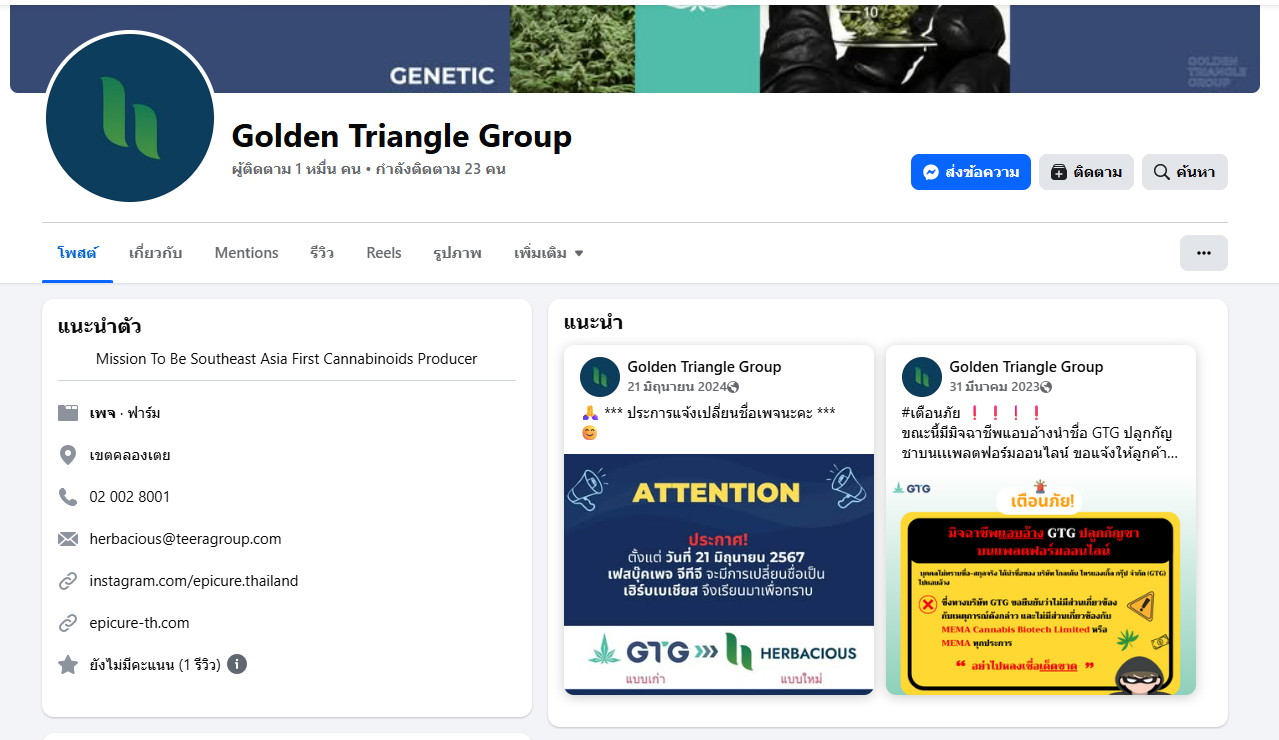The height and width of the screenshot is (740, 1279).
Task: Click the info icon beside review rating
Action: point(237,664)
